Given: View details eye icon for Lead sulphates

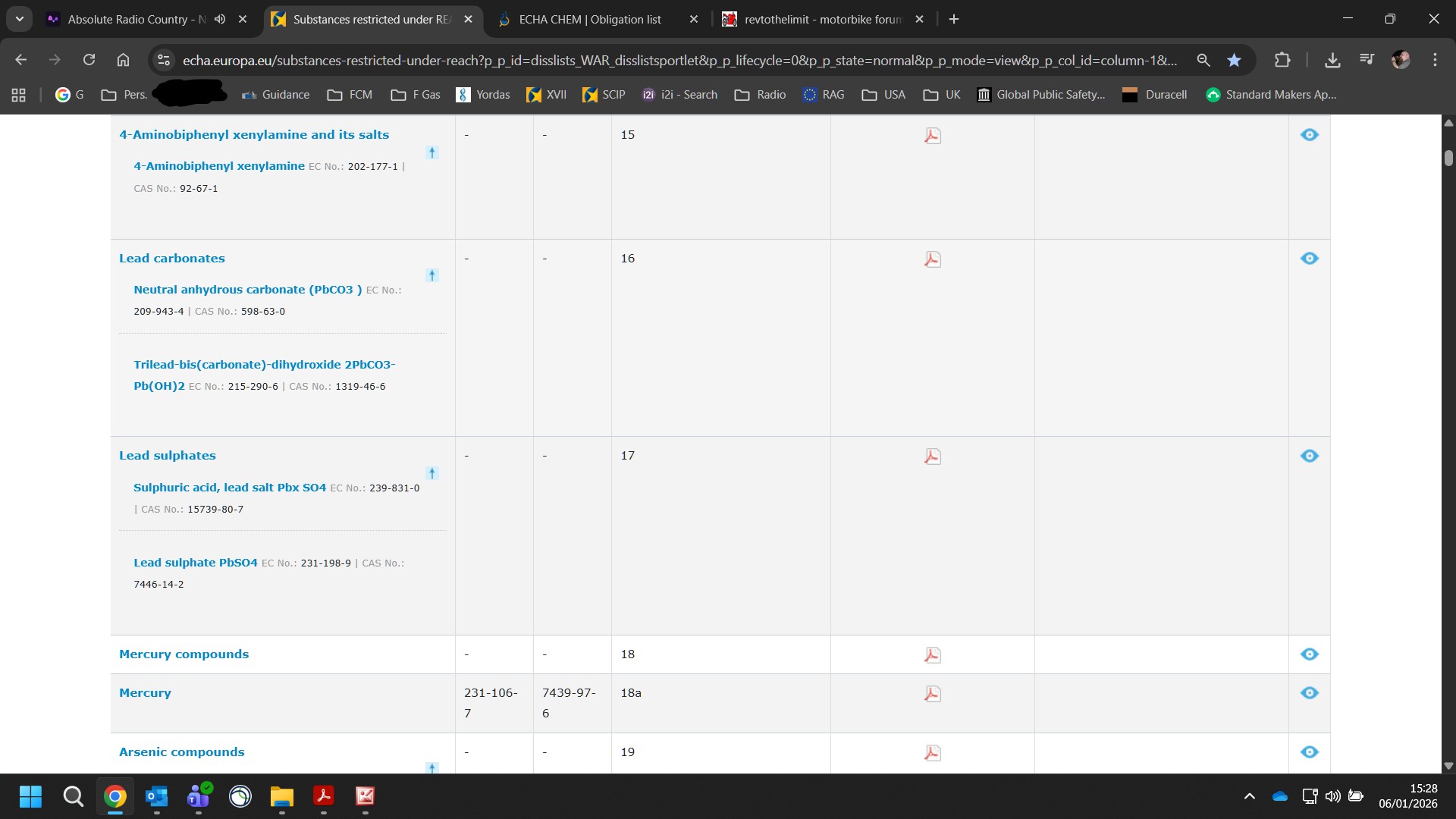Looking at the screenshot, I should coord(1309,456).
